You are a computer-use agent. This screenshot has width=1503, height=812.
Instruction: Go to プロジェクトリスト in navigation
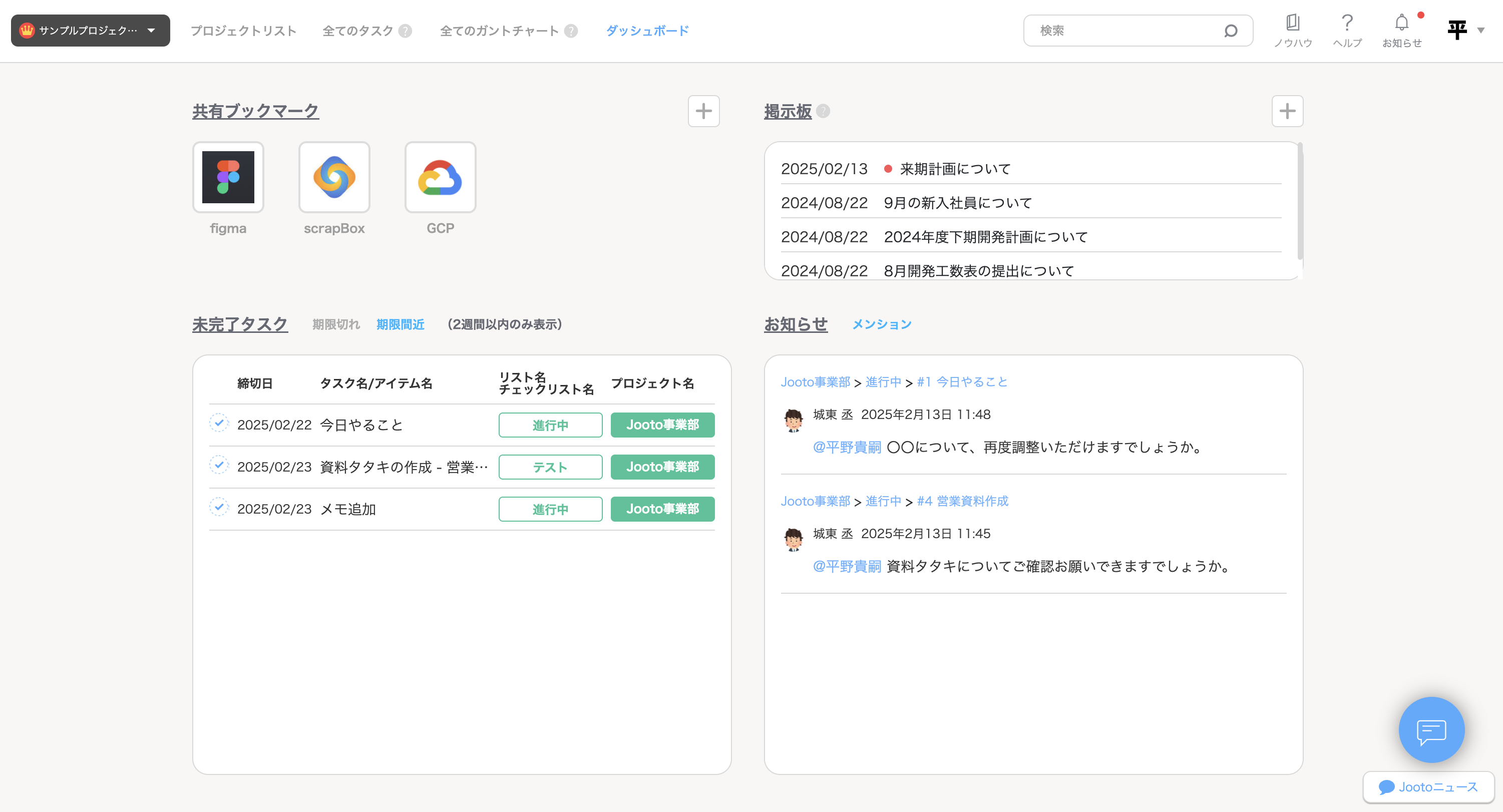[x=243, y=31]
